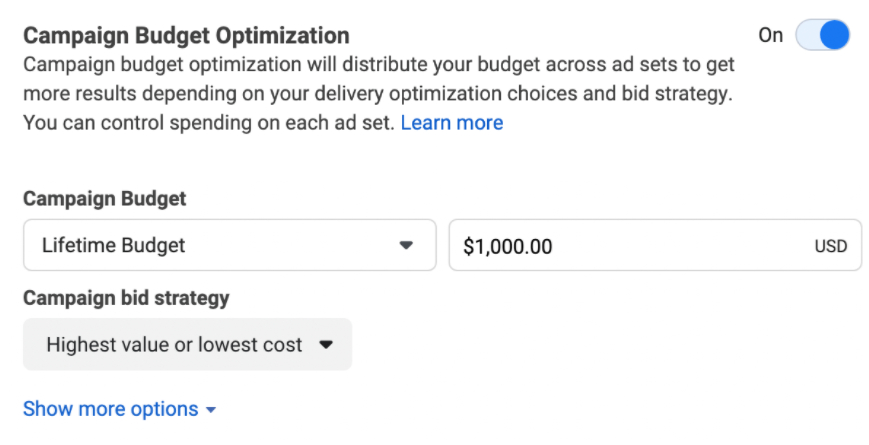
Task: Click the USD currency label in the budget field
Action: click(831, 246)
